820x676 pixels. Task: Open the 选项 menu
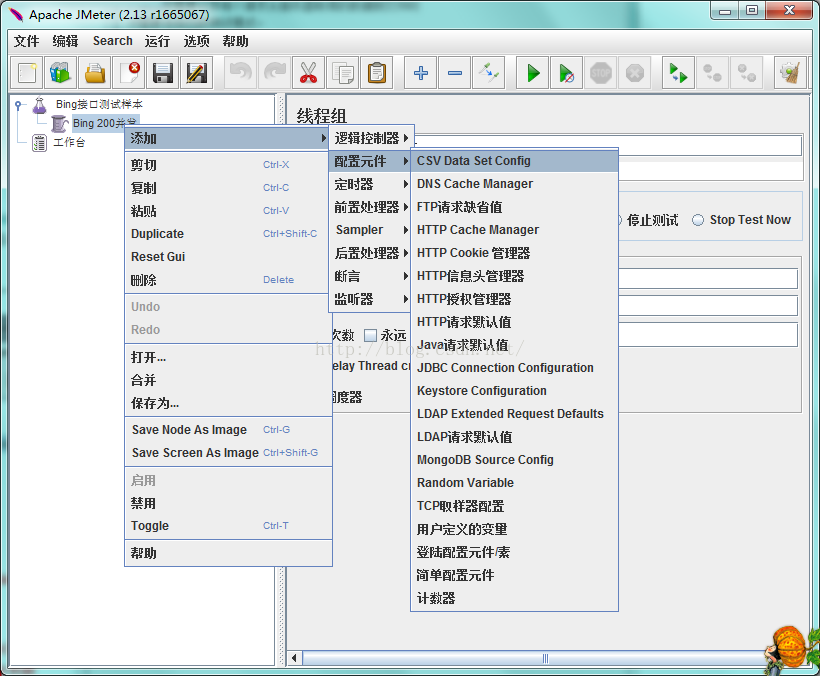pyautogui.click(x=197, y=41)
